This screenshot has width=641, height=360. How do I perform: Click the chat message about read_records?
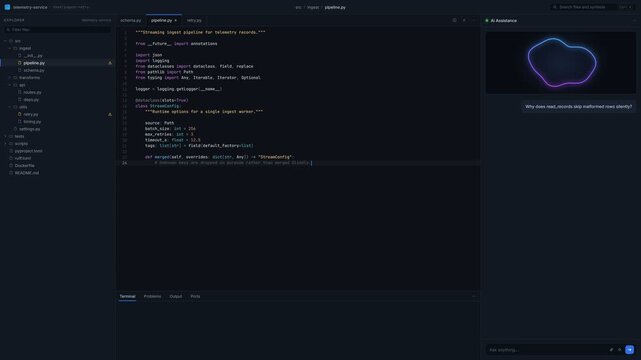click(578, 107)
